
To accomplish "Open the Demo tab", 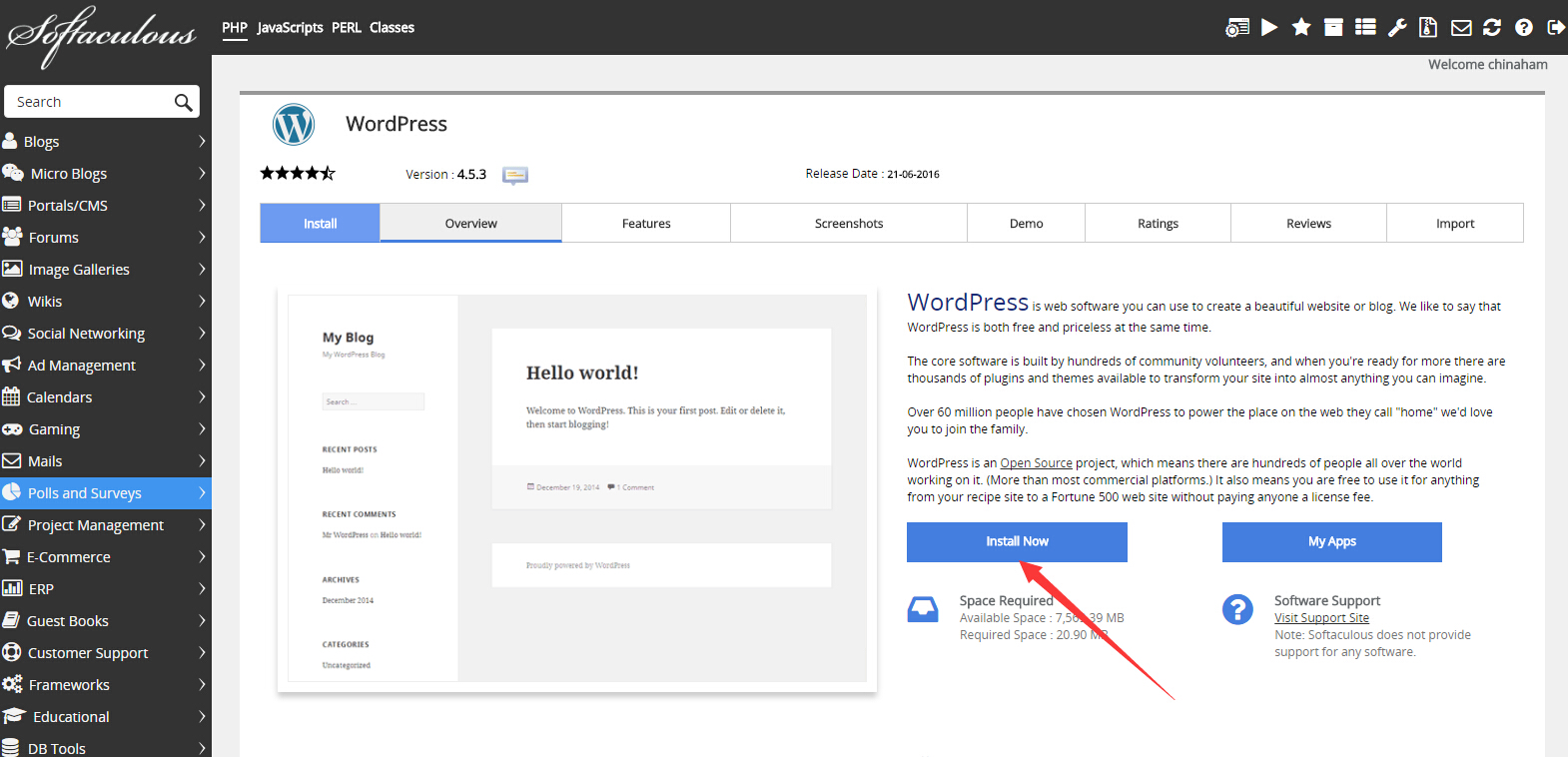I will click(1026, 223).
